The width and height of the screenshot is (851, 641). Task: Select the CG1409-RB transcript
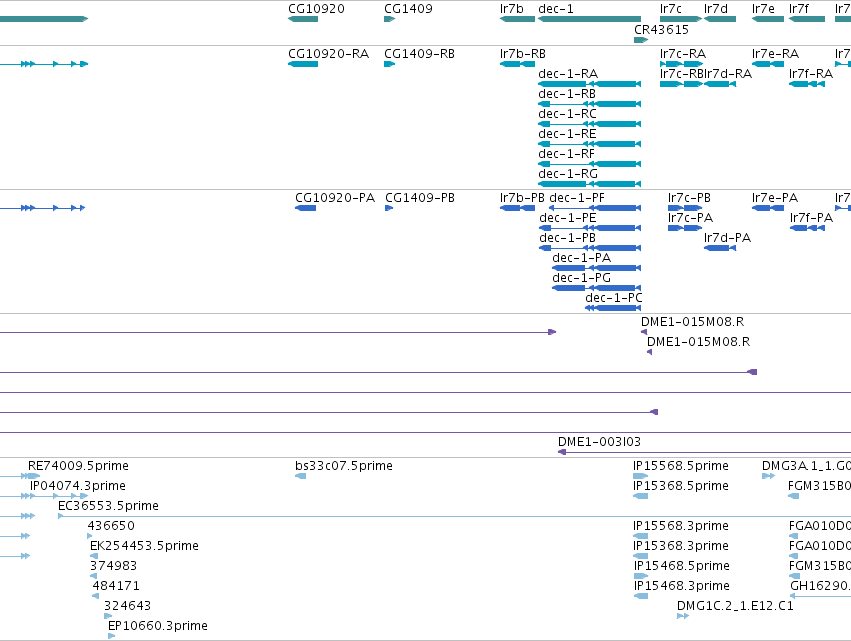[x=390, y=64]
